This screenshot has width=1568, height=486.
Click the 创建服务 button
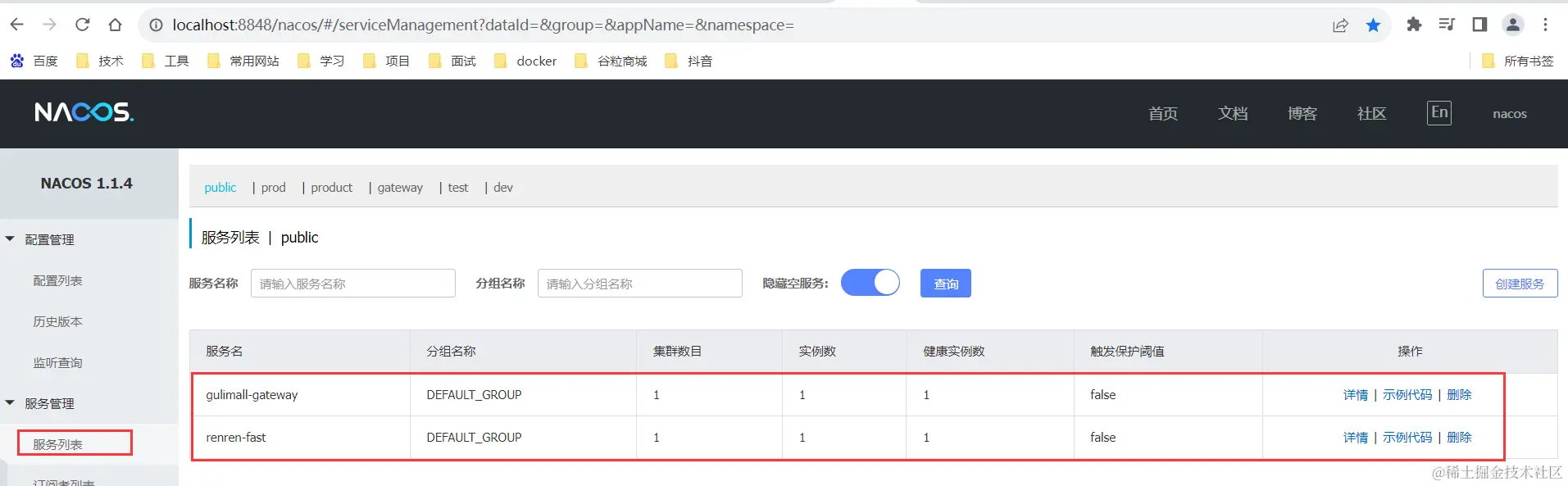tap(1520, 284)
